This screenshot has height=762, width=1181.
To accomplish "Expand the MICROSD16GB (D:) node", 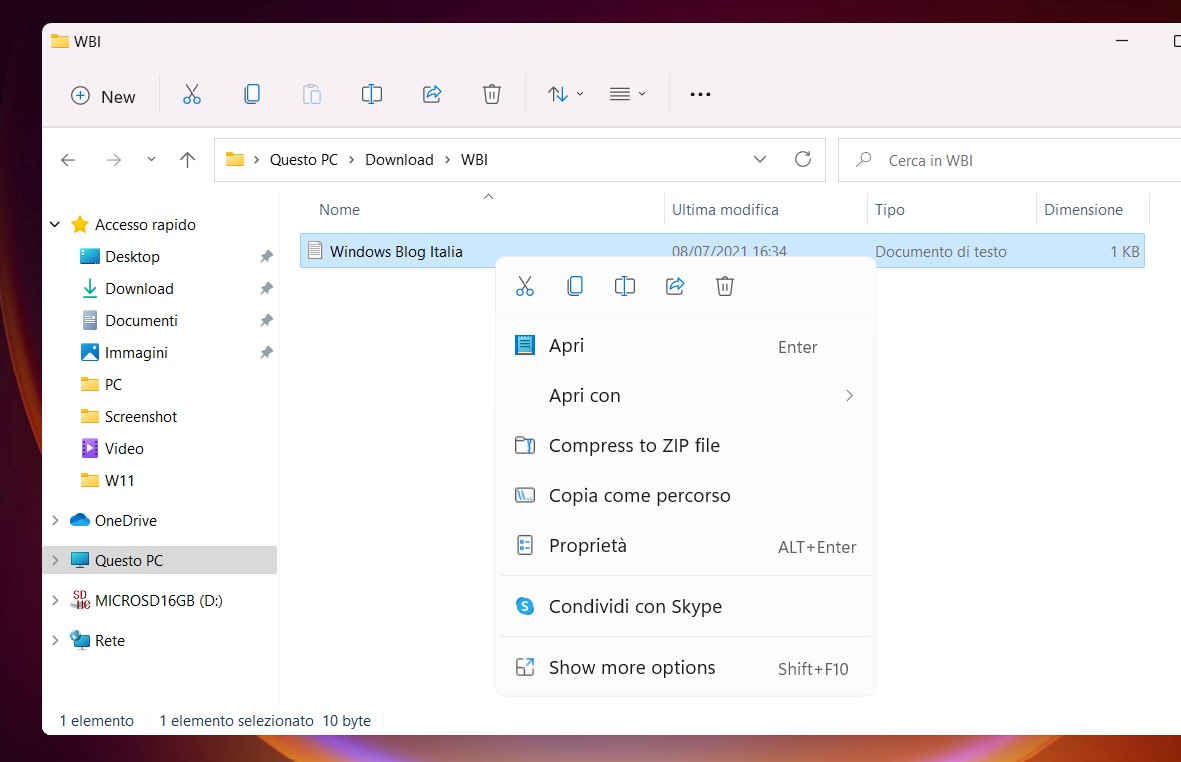I will (55, 600).
